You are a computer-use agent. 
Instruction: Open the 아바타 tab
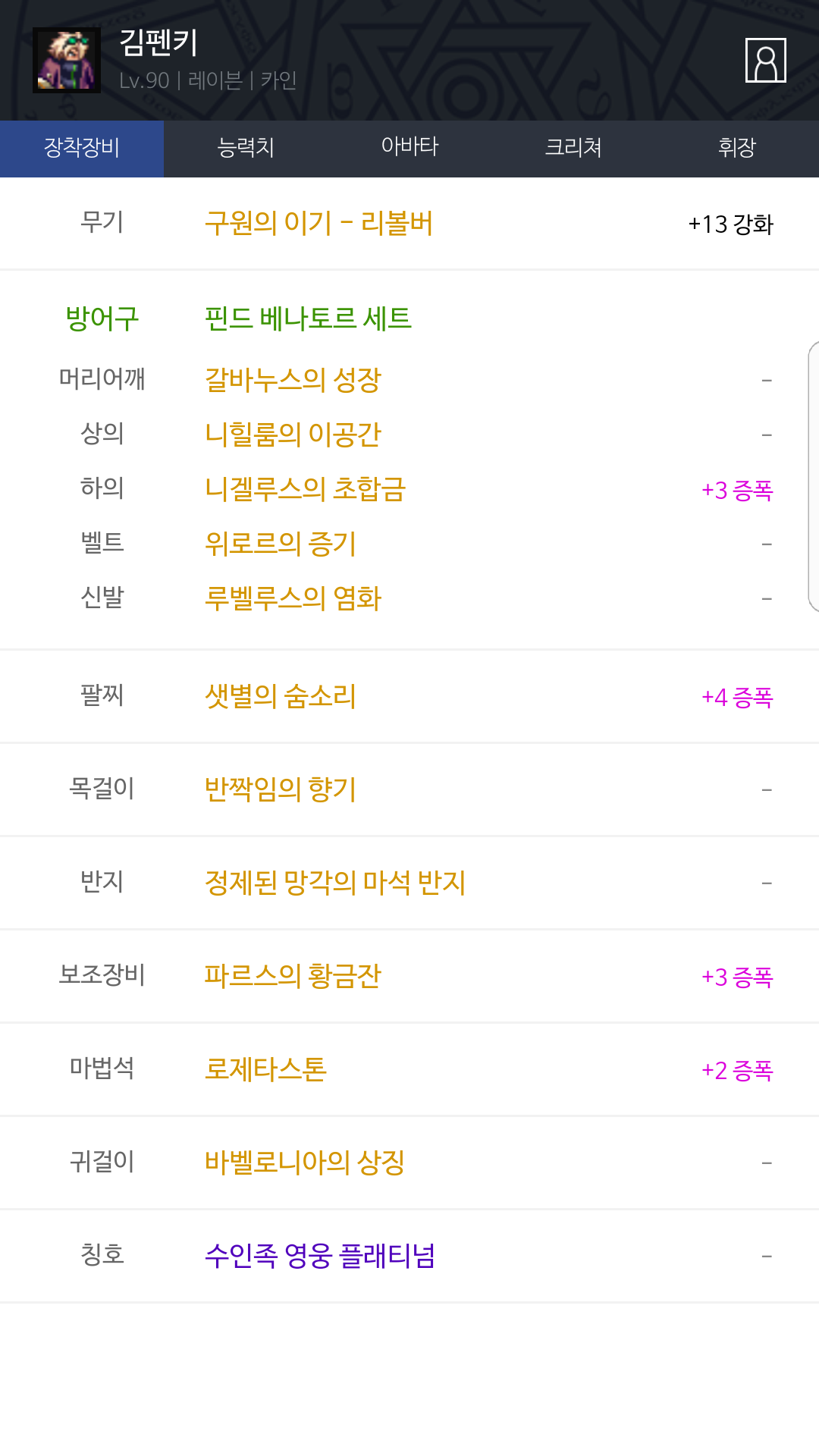coord(409,148)
